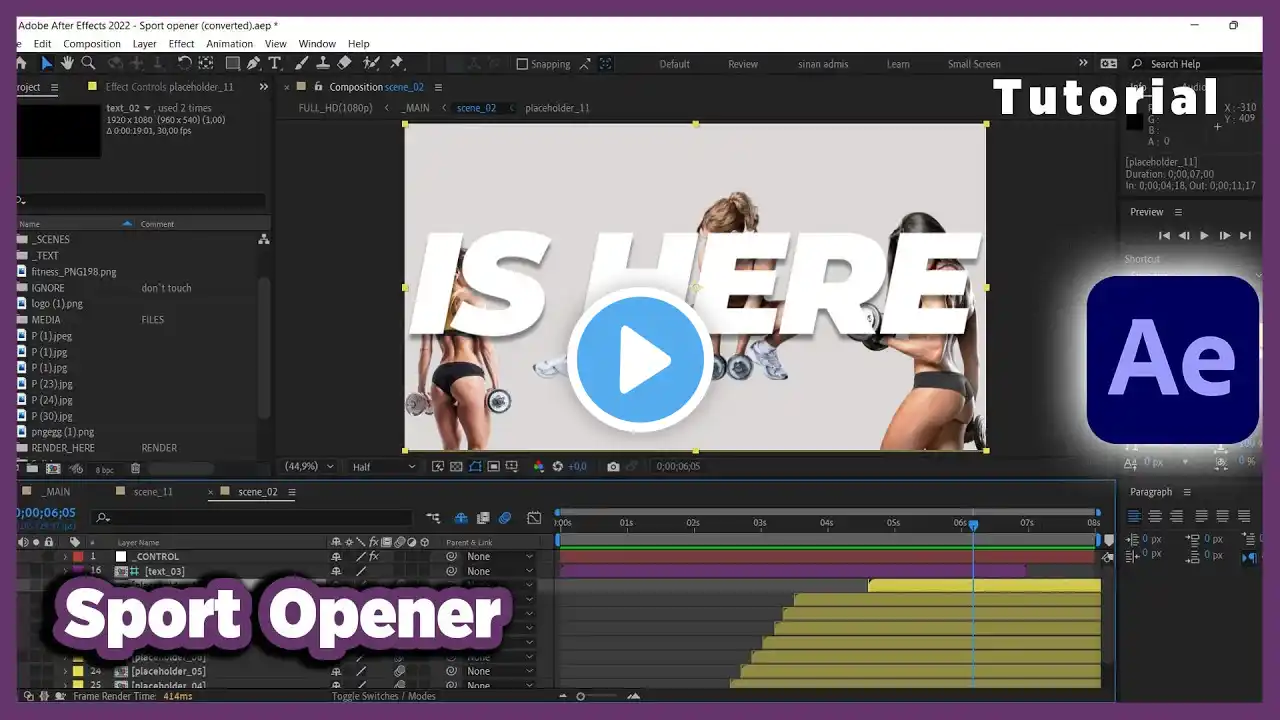Switch to the Default workspace

click(x=674, y=64)
